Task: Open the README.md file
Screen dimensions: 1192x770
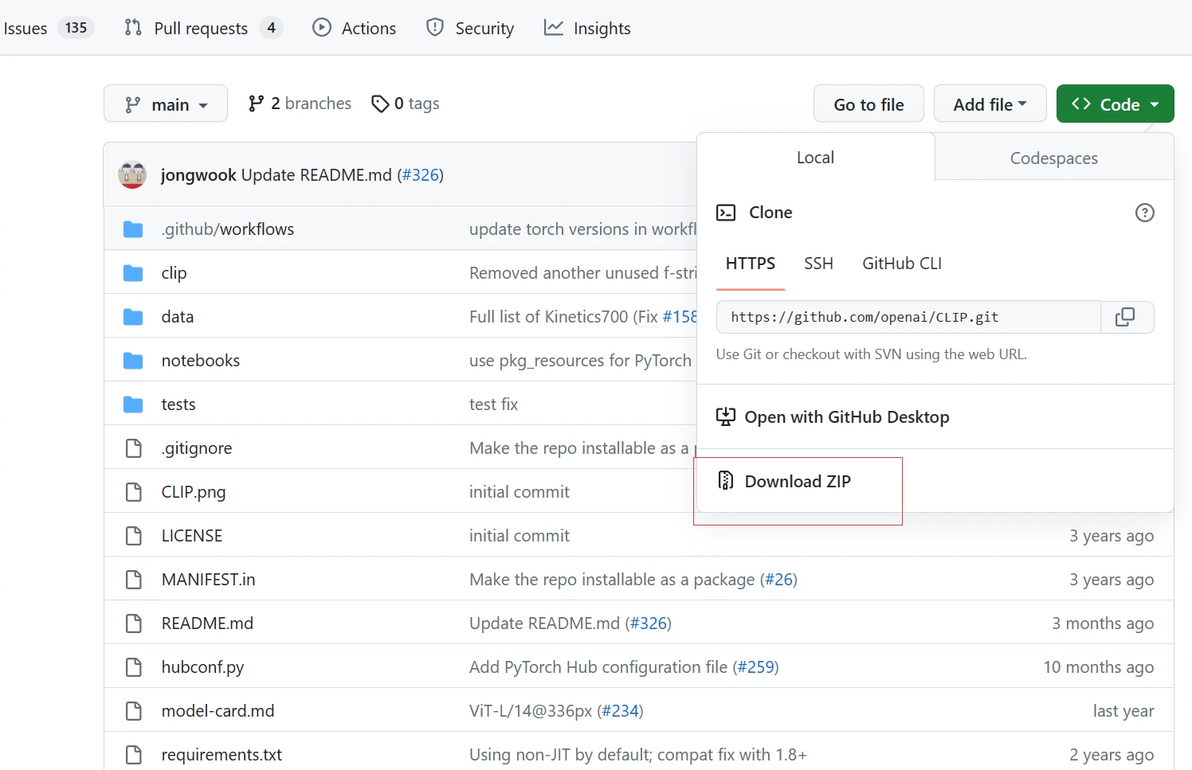Action: click(x=207, y=623)
